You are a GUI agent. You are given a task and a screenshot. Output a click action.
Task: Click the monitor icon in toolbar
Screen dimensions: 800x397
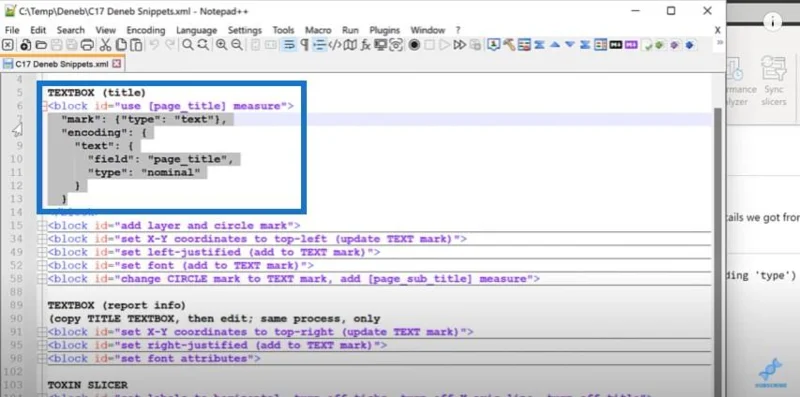[380, 45]
